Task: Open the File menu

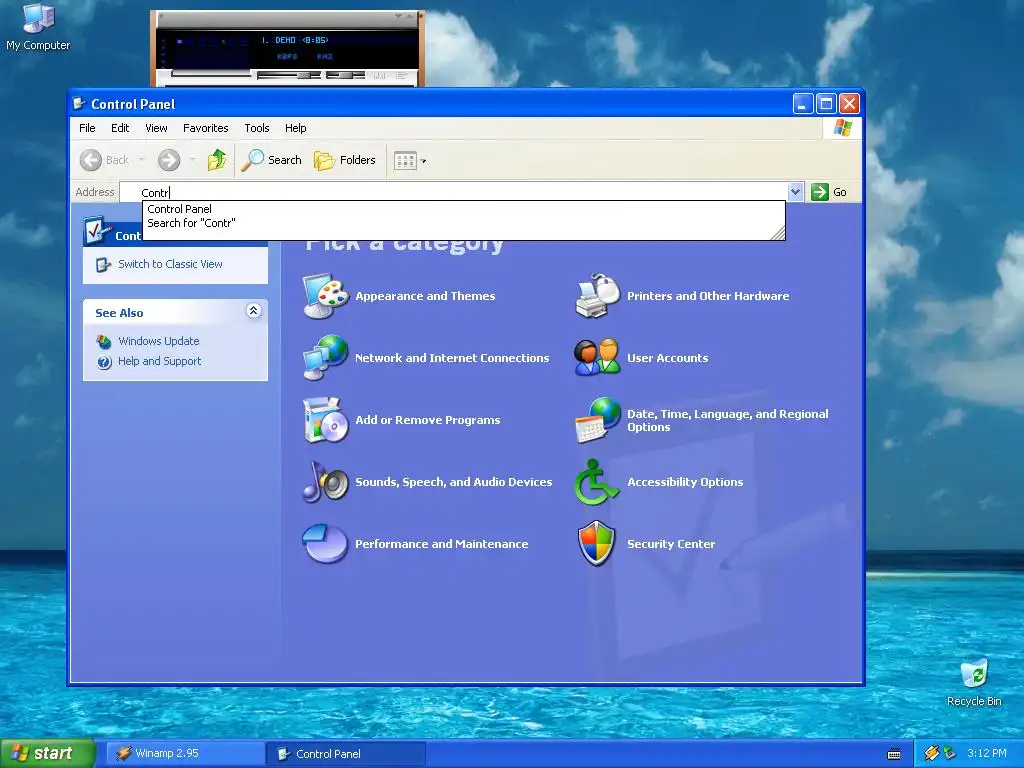Action: pos(87,128)
